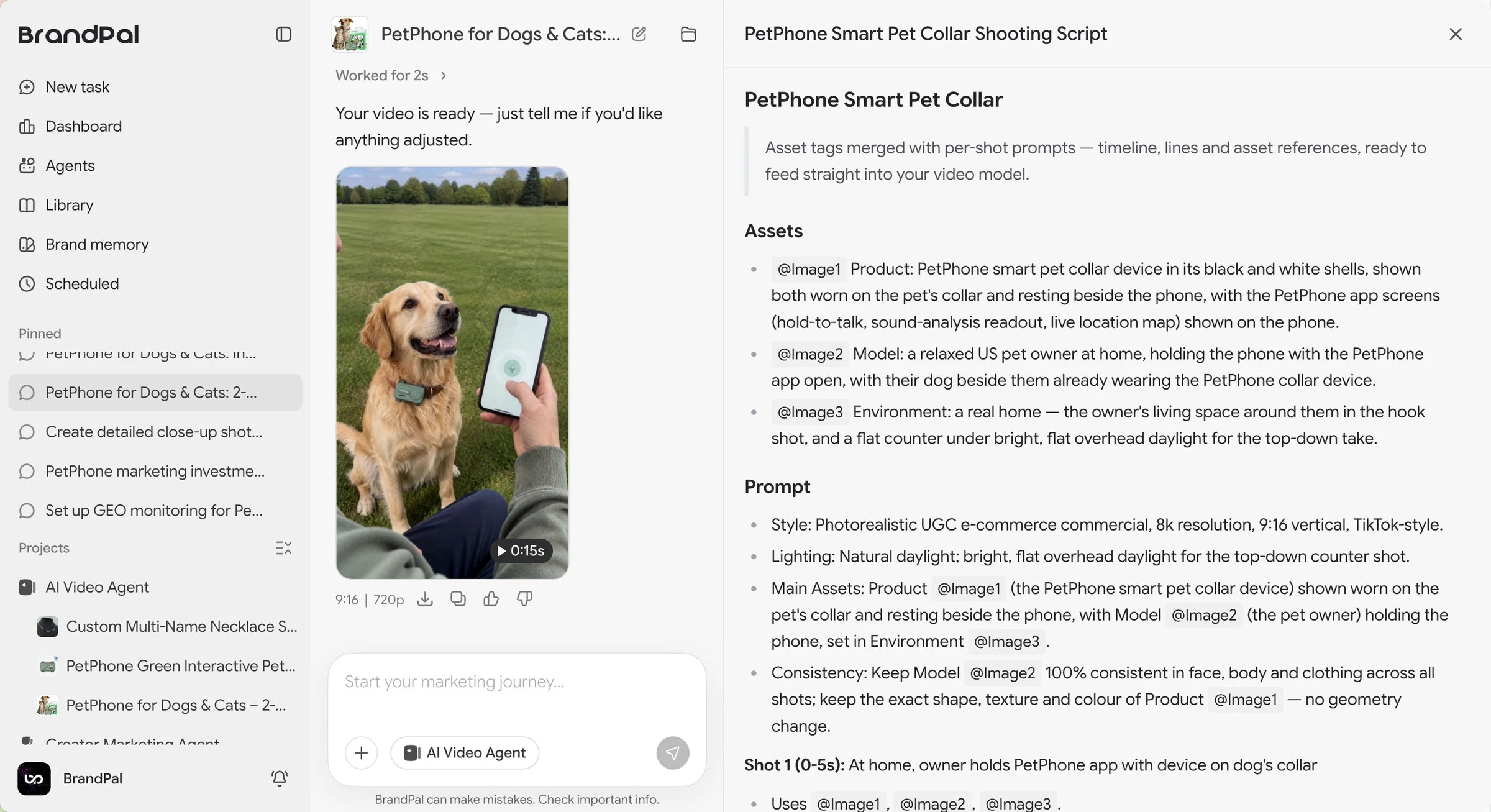This screenshot has height=812, width=1491.
Task: Give the video a thumbs up
Action: click(491, 599)
